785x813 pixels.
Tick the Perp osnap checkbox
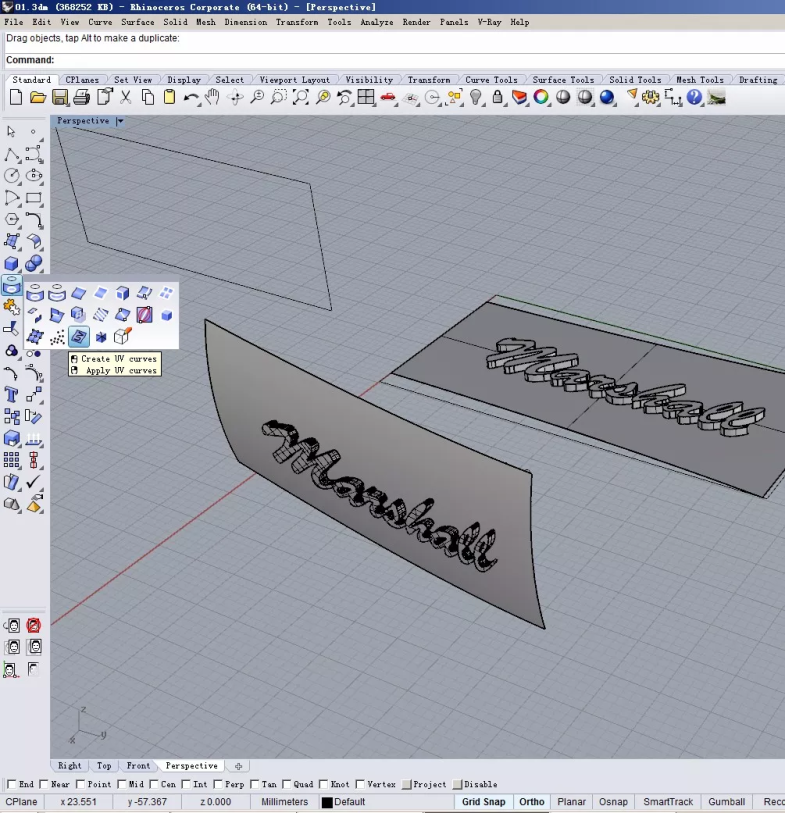220,784
